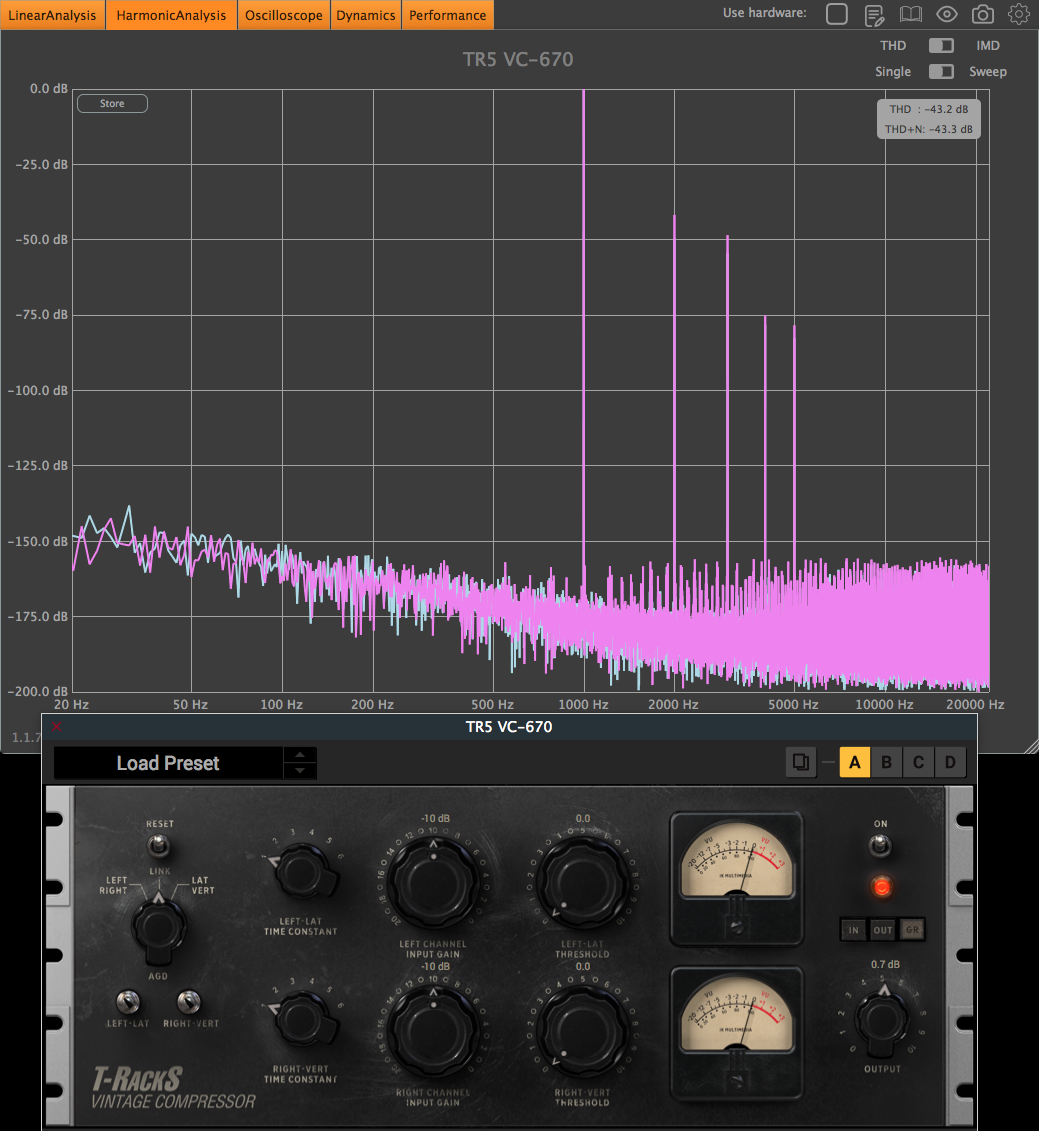Image resolution: width=1039 pixels, height=1131 pixels.
Task: Click the THD -43.2 dB readout
Action: (x=929, y=109)
